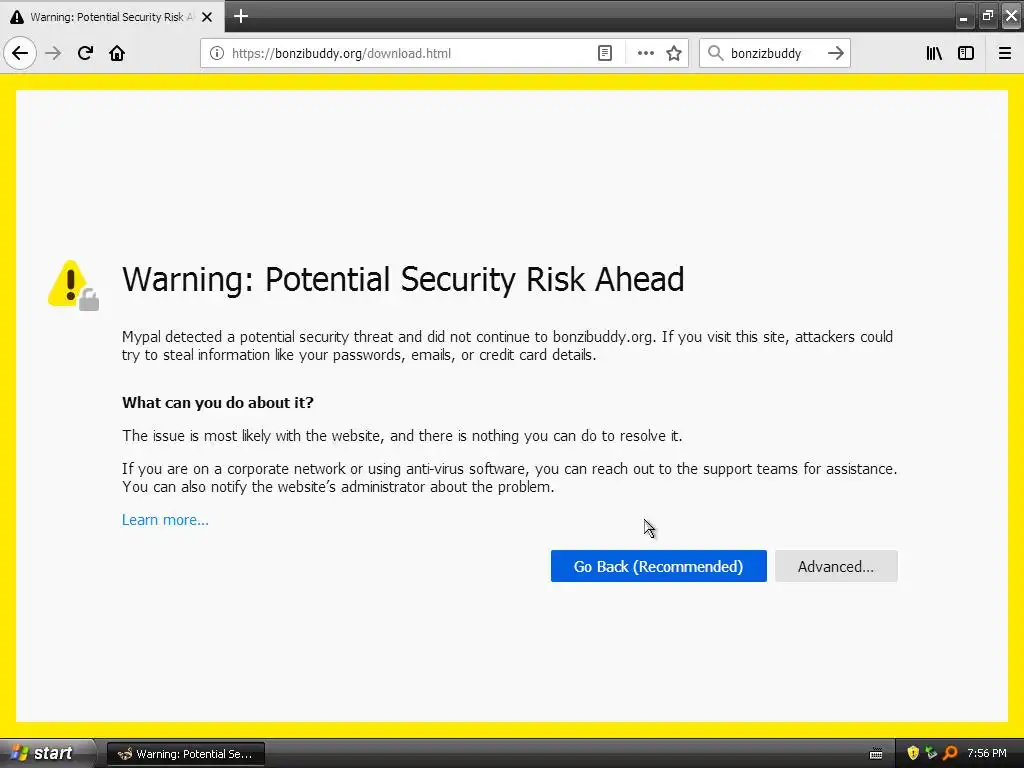The width and height of the screenshot is (1024, 768).
Task: Click the Windows start button
Action: point(46,753)
